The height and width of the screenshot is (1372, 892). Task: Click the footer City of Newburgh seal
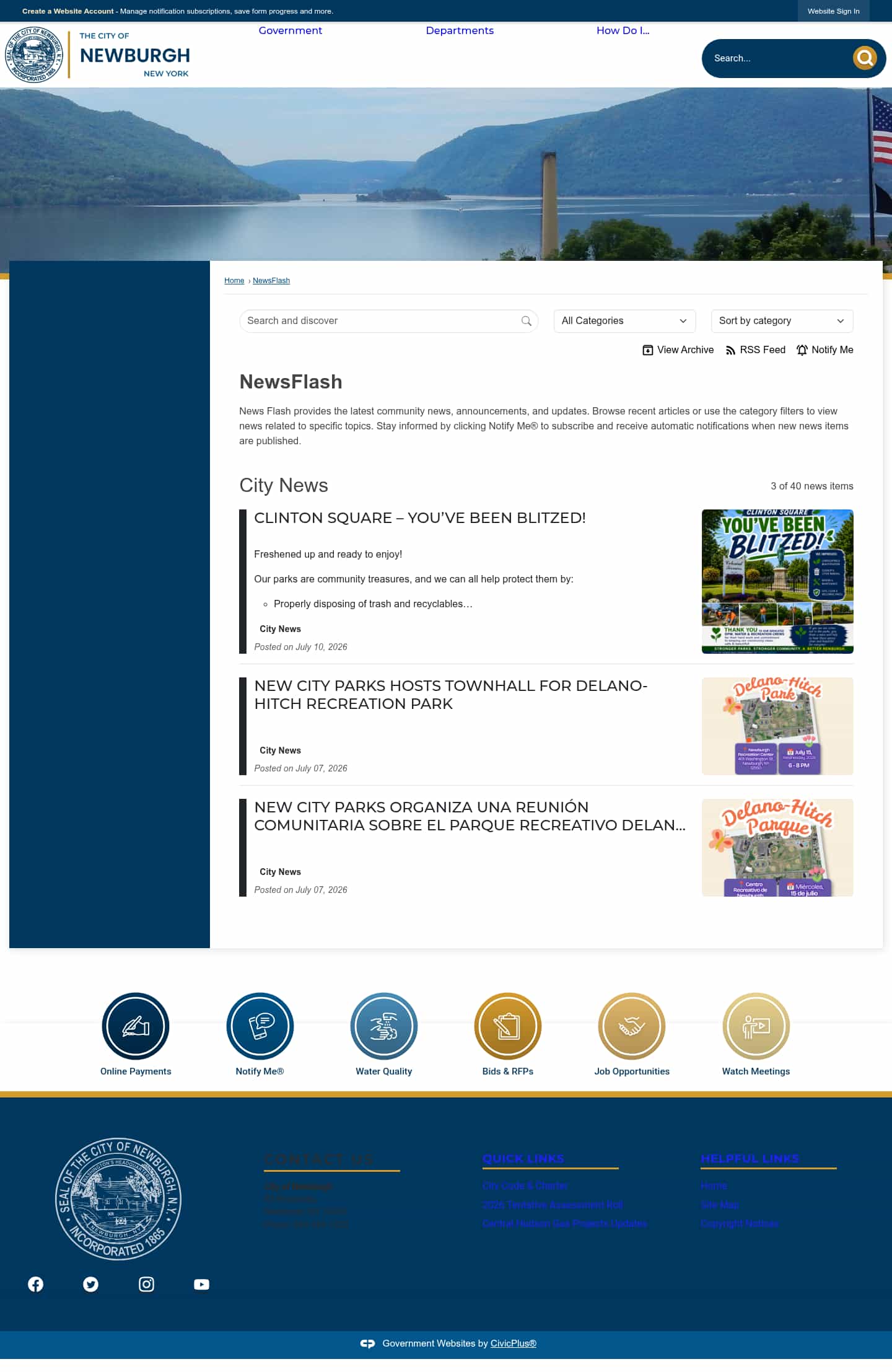118,1198
